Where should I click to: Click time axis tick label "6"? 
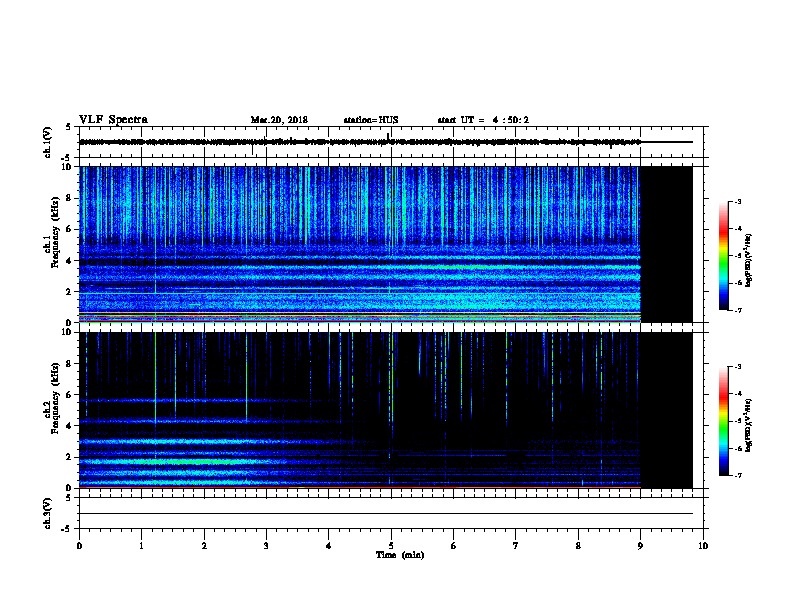[x=454, y=545]
